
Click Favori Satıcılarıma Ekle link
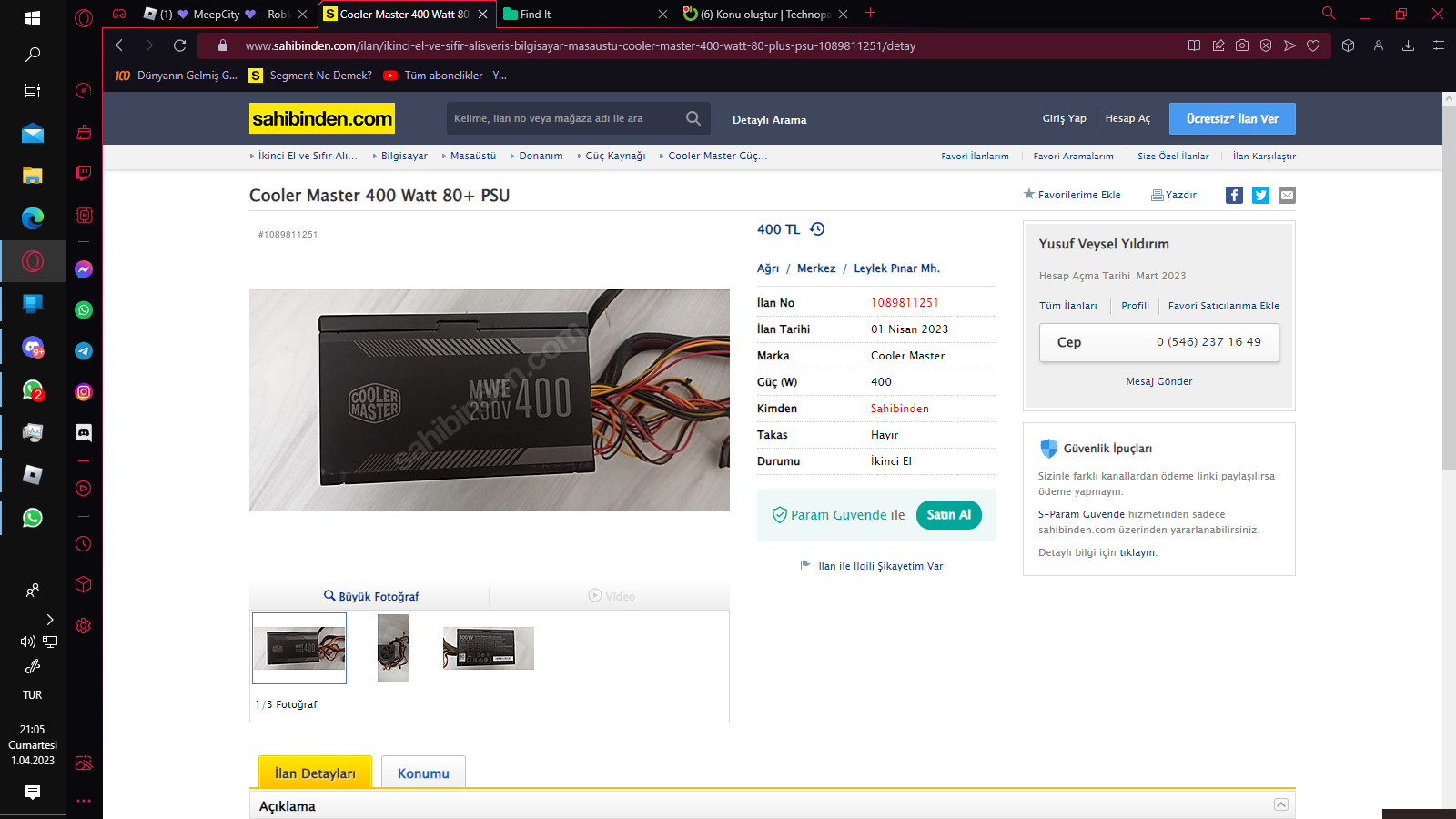pyautogui.click(x=1224, y=306)
